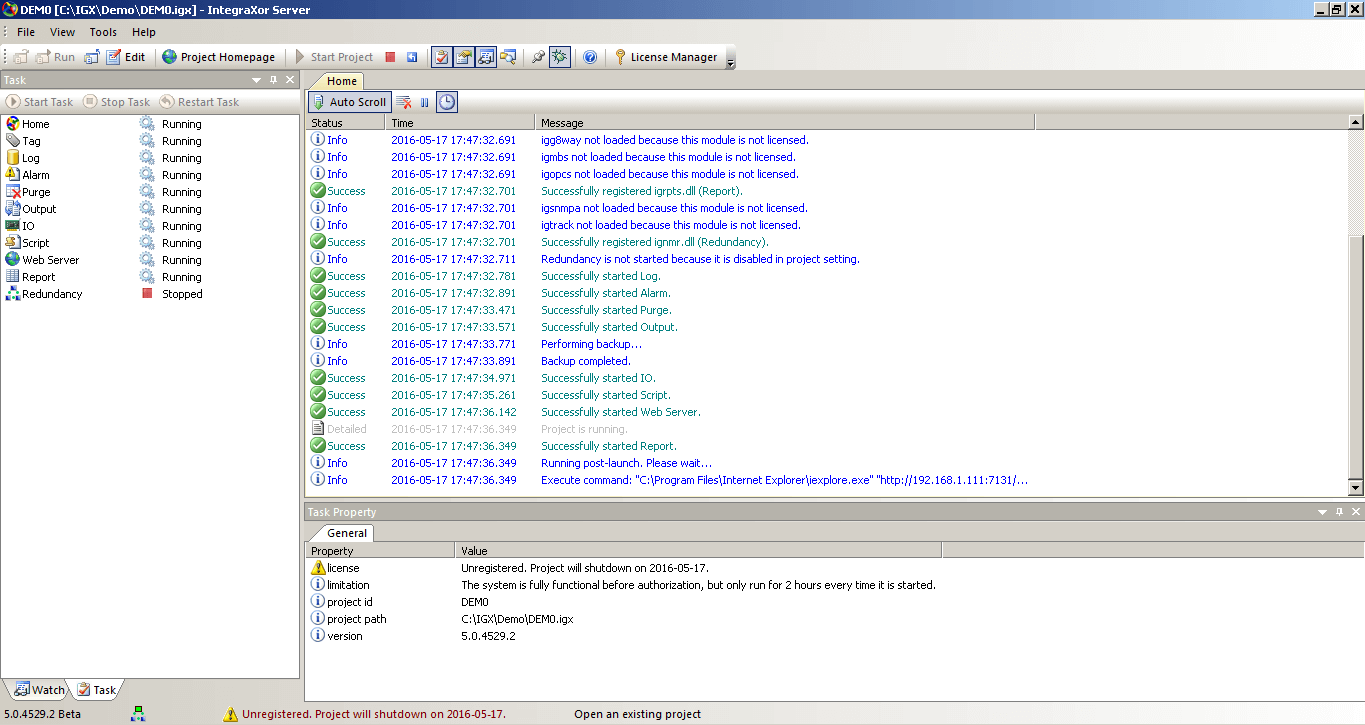Click the warning icon in the status bar

[x=231, y=714]
